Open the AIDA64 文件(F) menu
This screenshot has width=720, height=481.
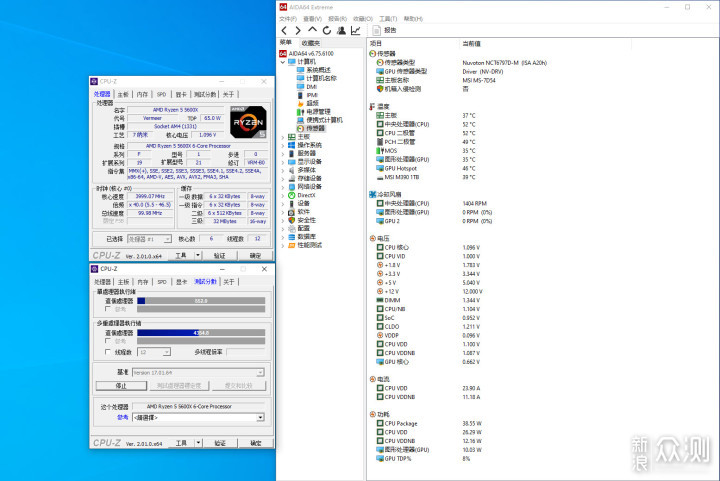click(288, 19)
